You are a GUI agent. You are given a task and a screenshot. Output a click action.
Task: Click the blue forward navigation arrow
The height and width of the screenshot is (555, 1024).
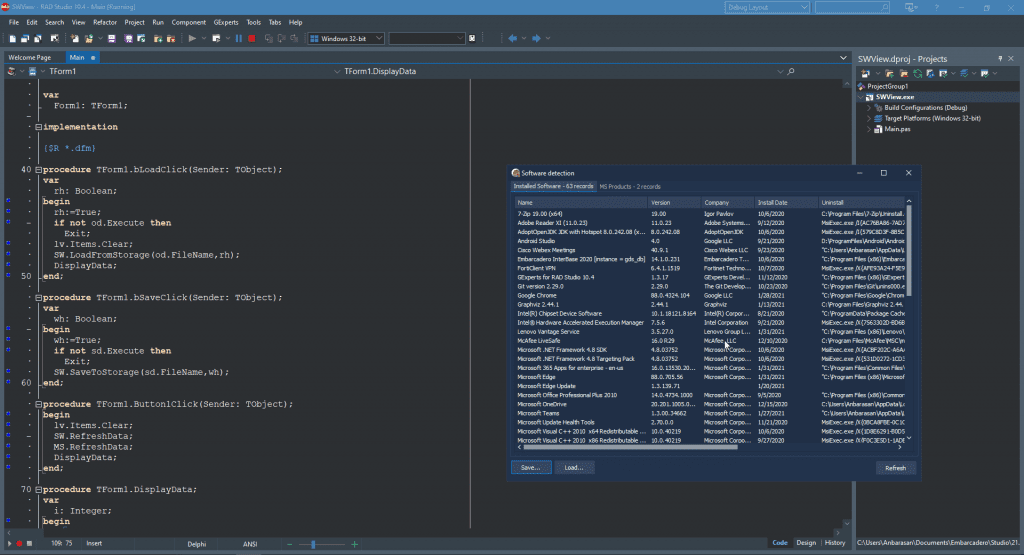[x=536, y=39]
